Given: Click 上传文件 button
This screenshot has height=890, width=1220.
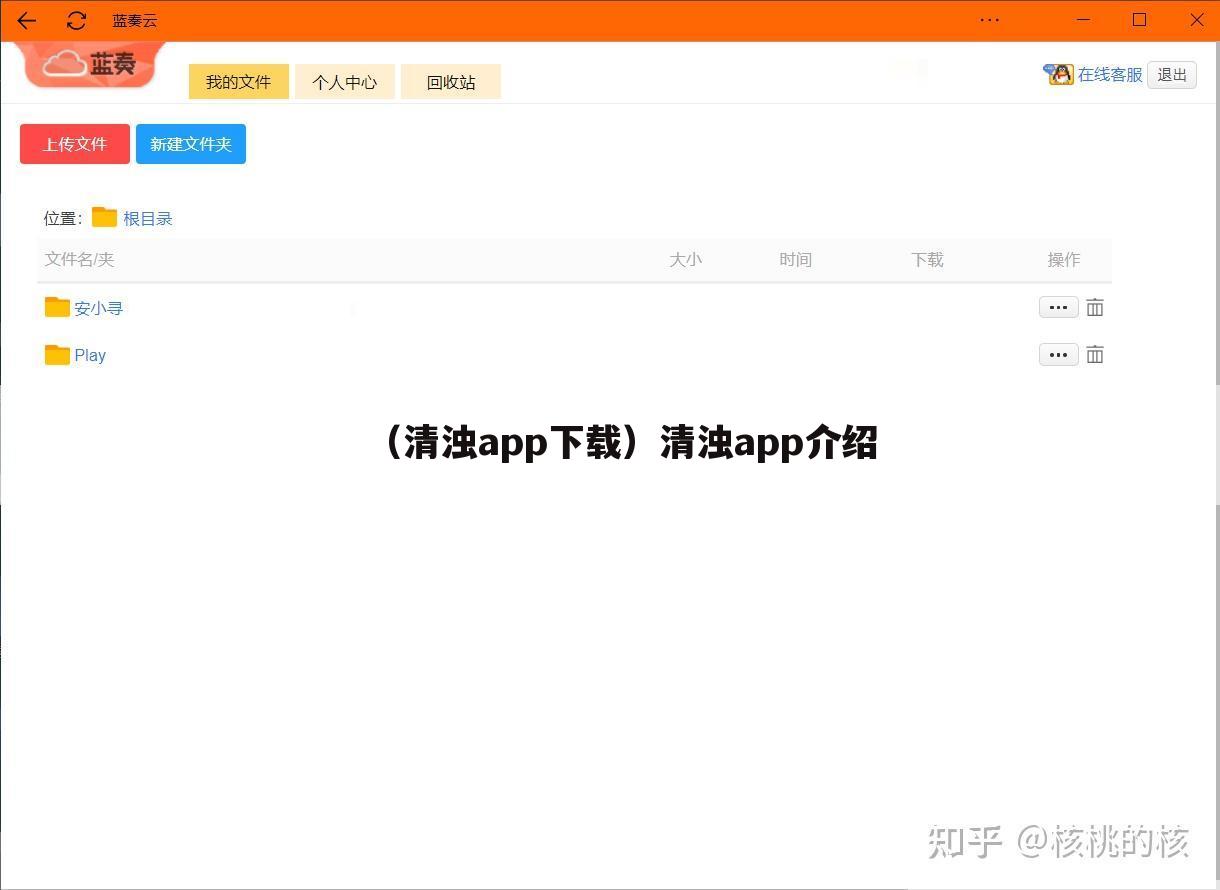Looking at the screenshot, I should pyautogui.click(x=75, y=144).
